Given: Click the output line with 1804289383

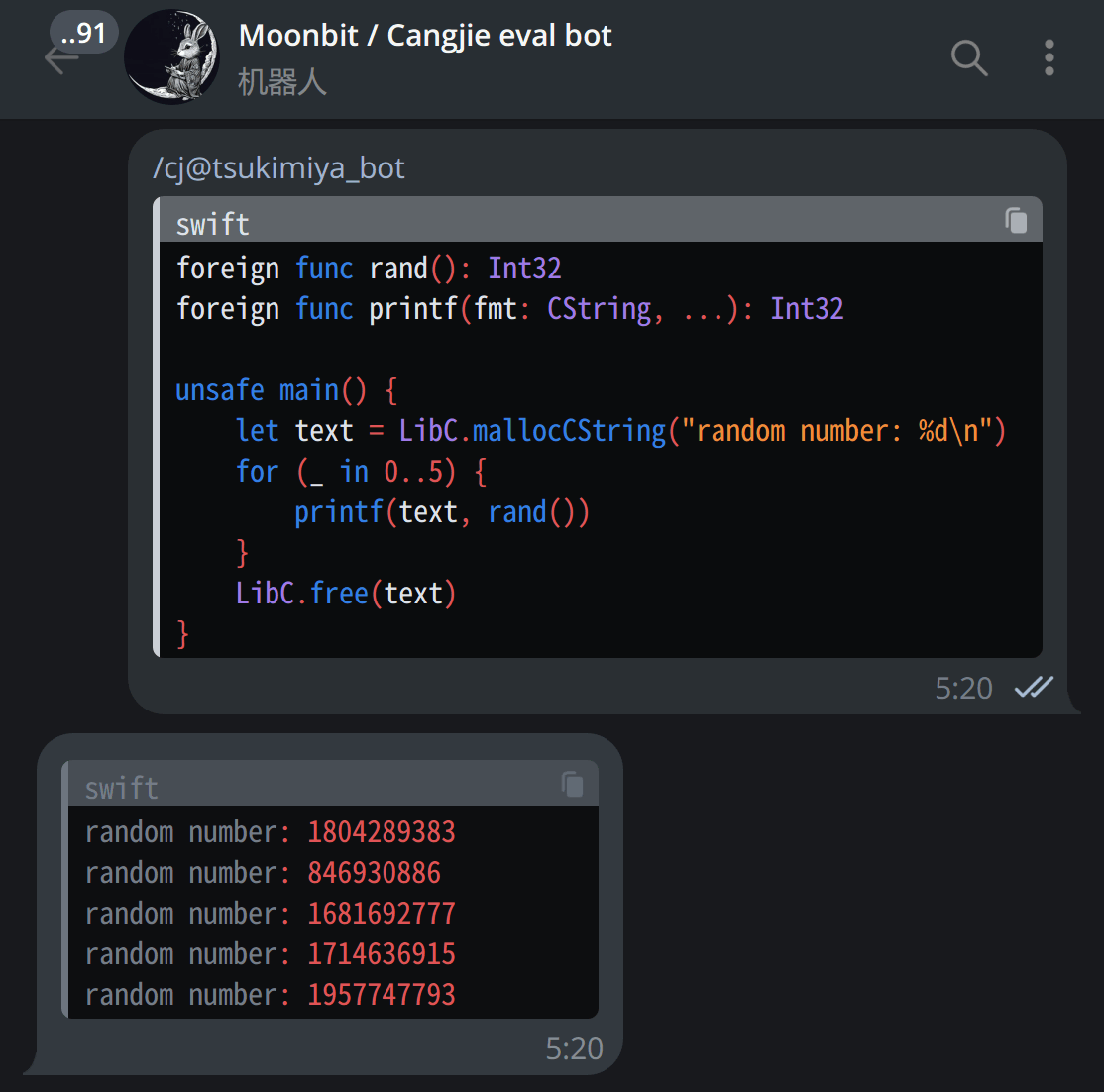Looking at the screenshot, I should [x=270, y=831].
